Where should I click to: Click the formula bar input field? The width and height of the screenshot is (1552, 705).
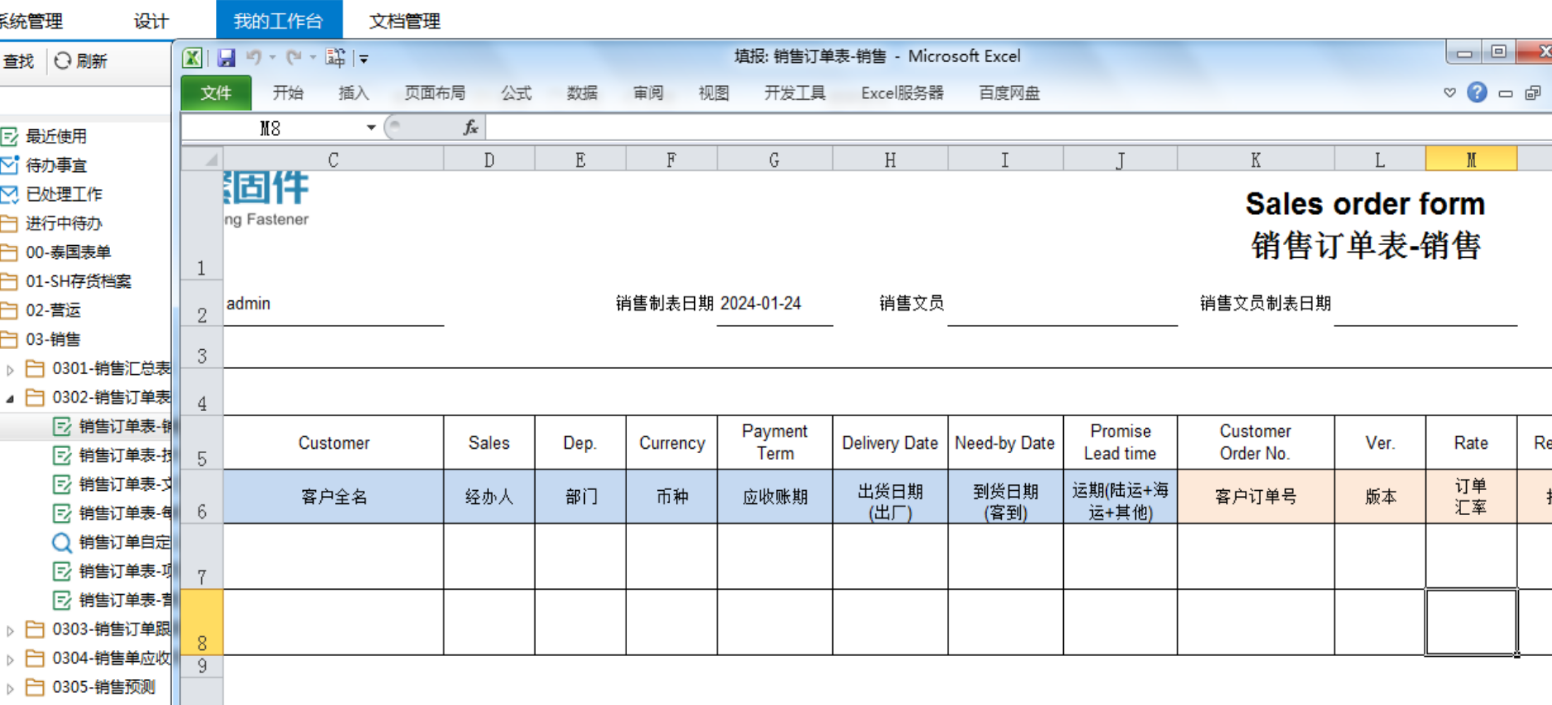coord(1000,128)
